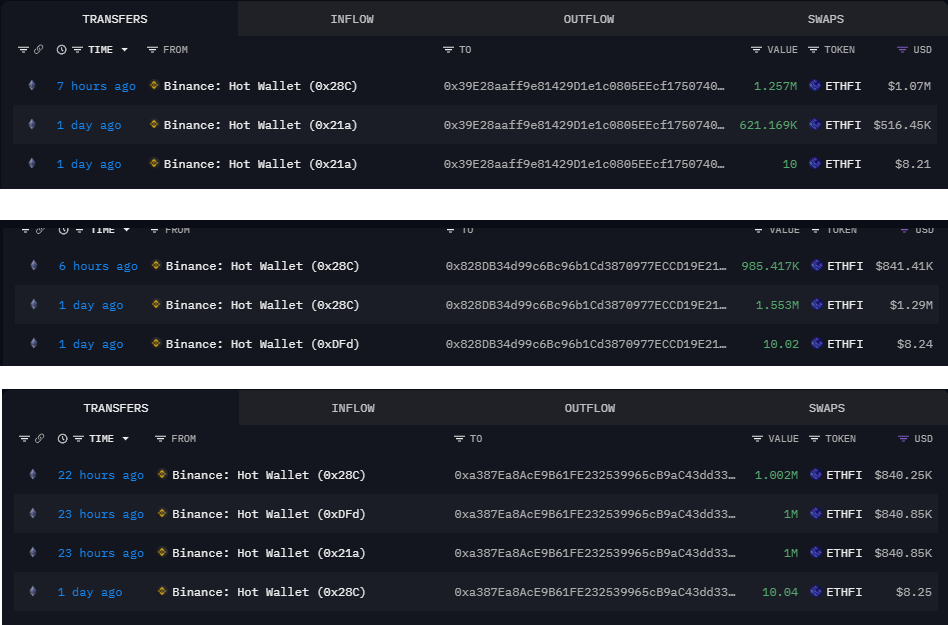Click the ETHFI token icon beside $841.41K
This screenshot has width=948, height=625.
pyautogui.click(x=816, y=266)
